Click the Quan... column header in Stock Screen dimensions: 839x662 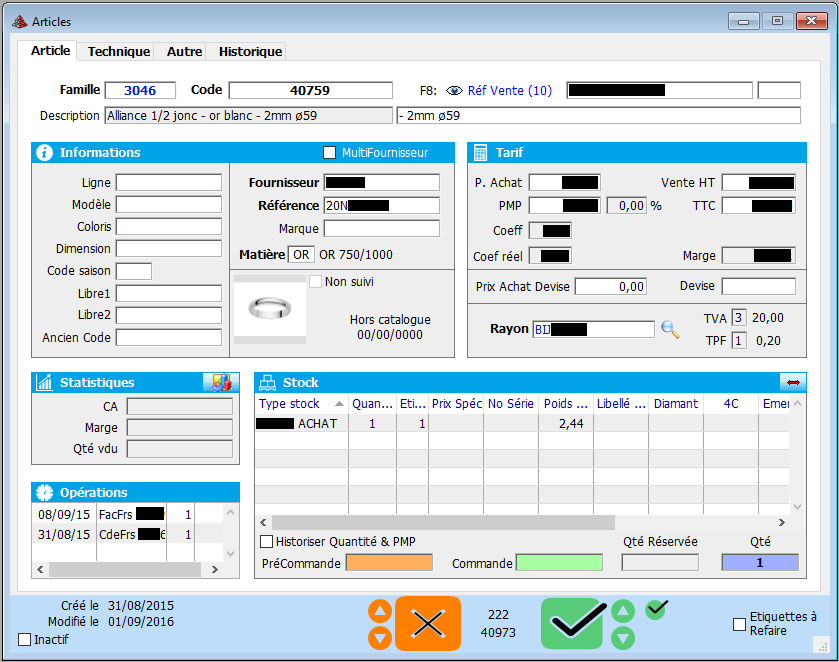(372, 404)
